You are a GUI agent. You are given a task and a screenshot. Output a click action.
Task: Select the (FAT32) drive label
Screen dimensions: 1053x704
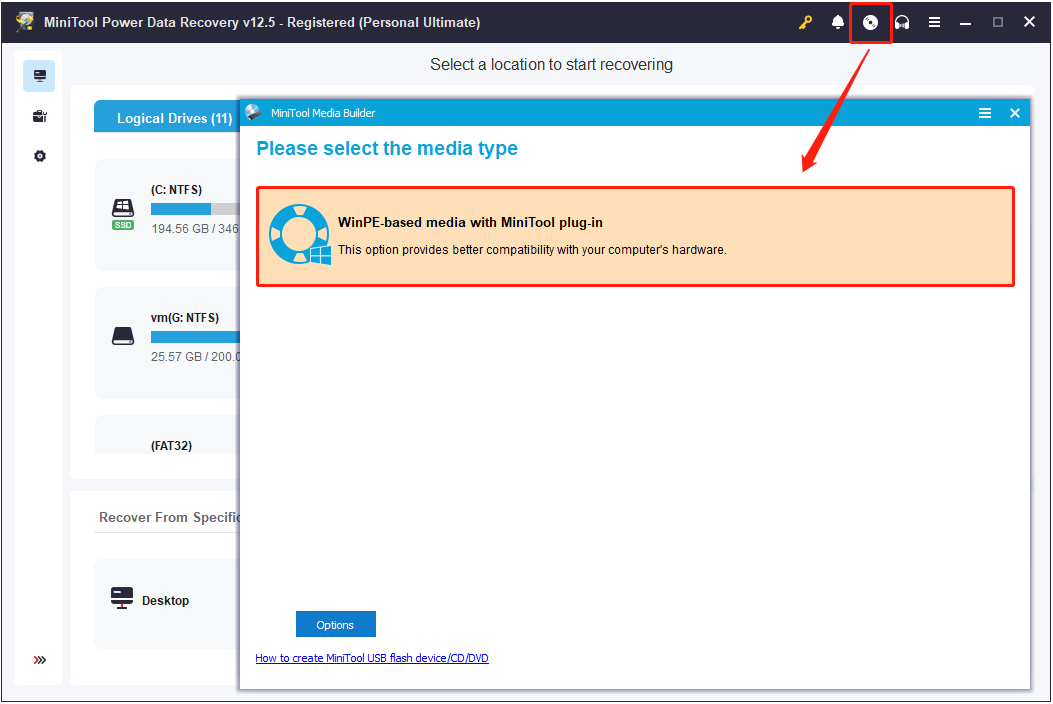[171, 445]
